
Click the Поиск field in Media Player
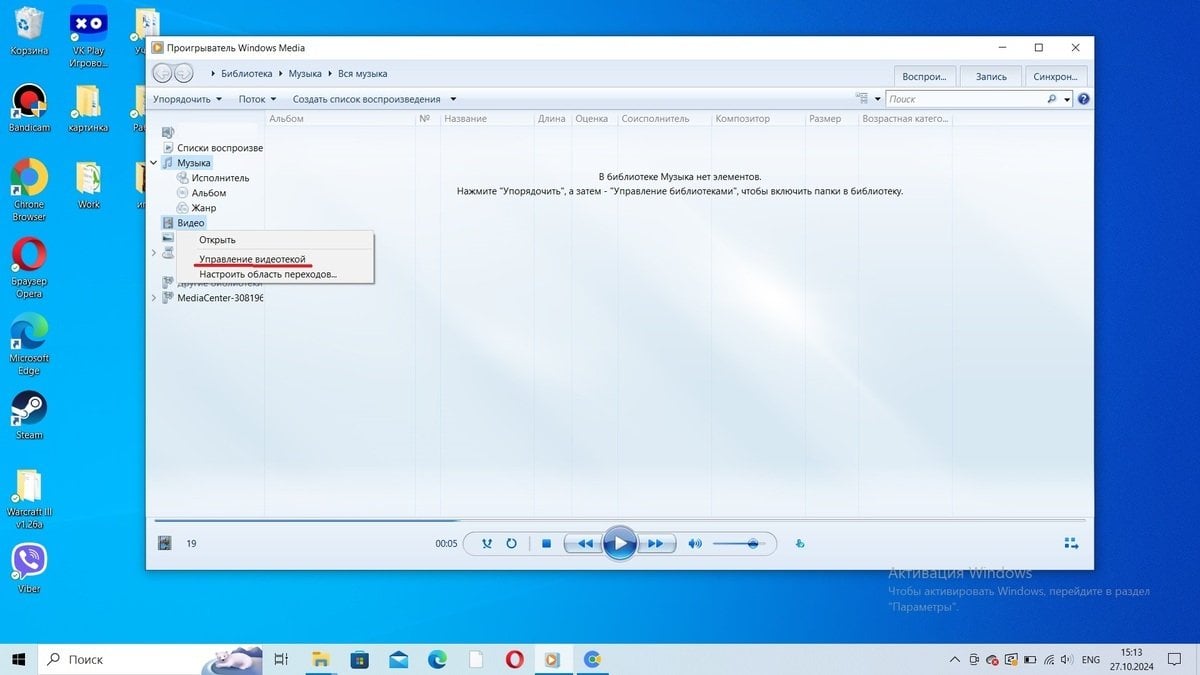pos(965,99)
